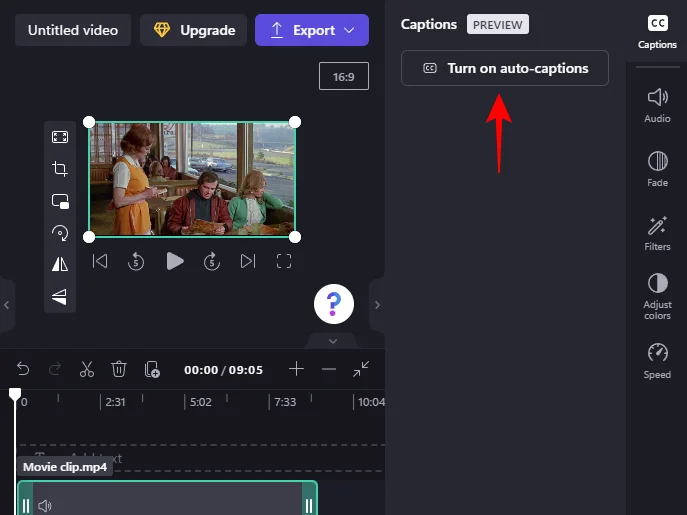Viewport: 687px width, 515px height.
Task: Collapse the left sidebar panel
Action: pos(7,305)
